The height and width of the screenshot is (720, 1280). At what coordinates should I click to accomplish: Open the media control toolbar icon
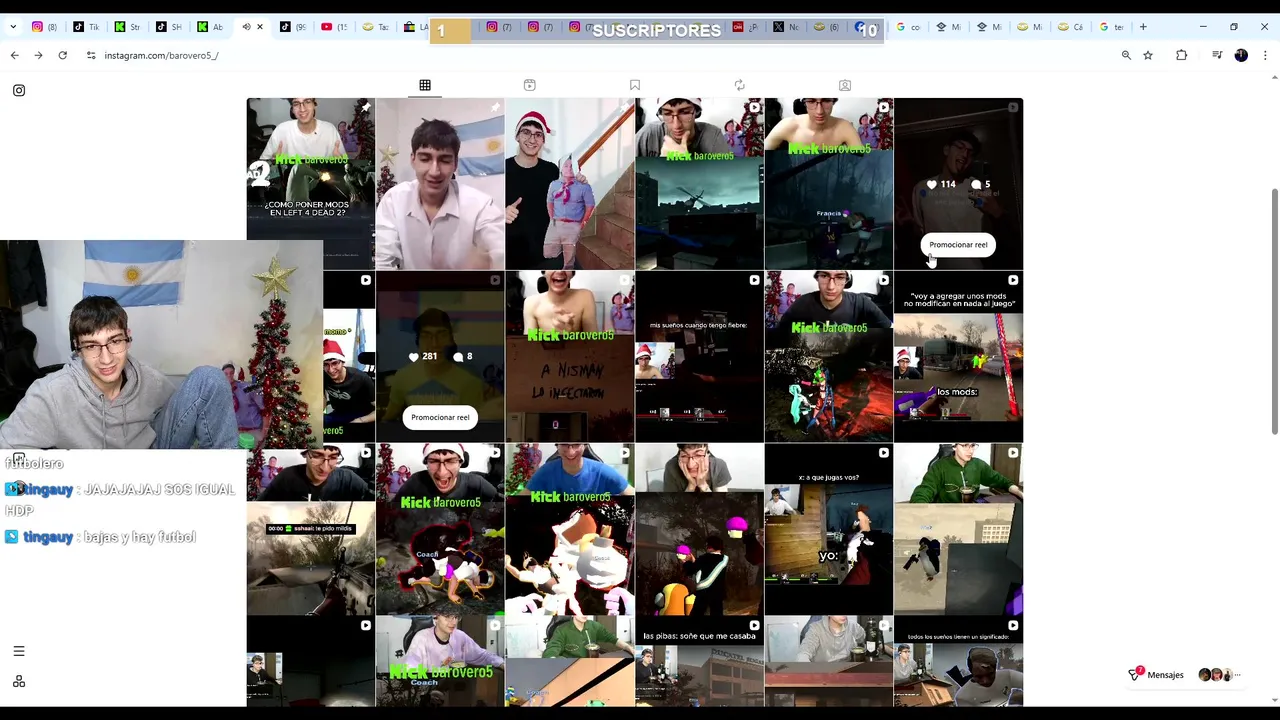tap(1217, 55)
